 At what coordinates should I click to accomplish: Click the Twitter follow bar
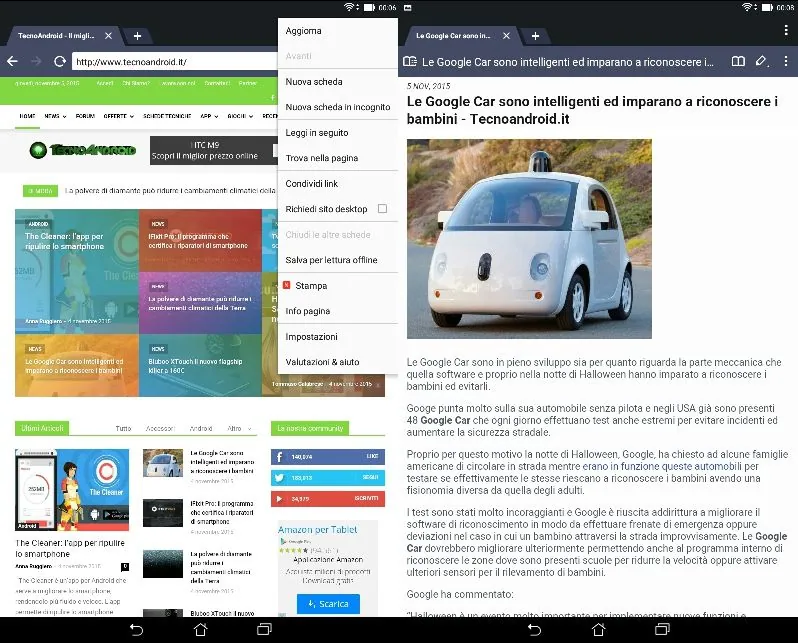328,478
